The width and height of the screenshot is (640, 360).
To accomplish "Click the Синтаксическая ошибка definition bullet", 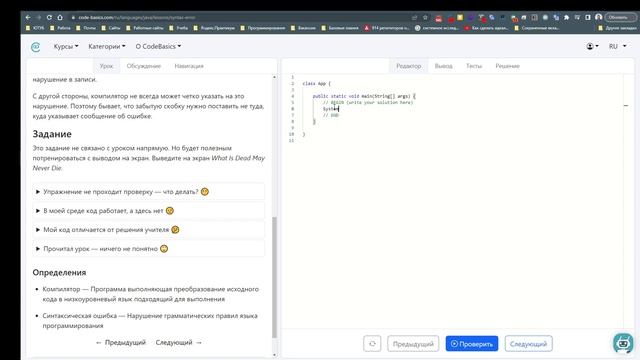I will tap(150, 321).
